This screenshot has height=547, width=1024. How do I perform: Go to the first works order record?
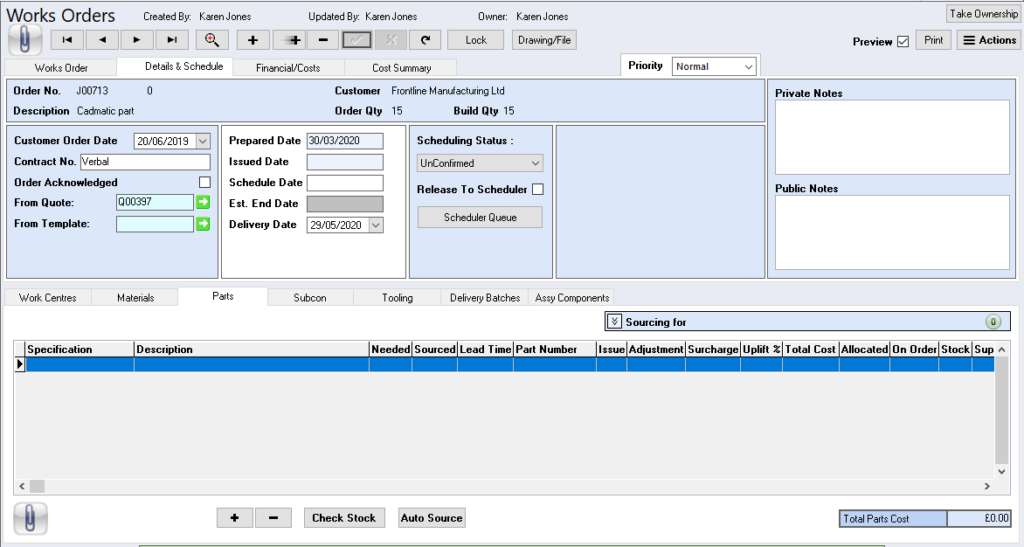click(x=67, y=40)
